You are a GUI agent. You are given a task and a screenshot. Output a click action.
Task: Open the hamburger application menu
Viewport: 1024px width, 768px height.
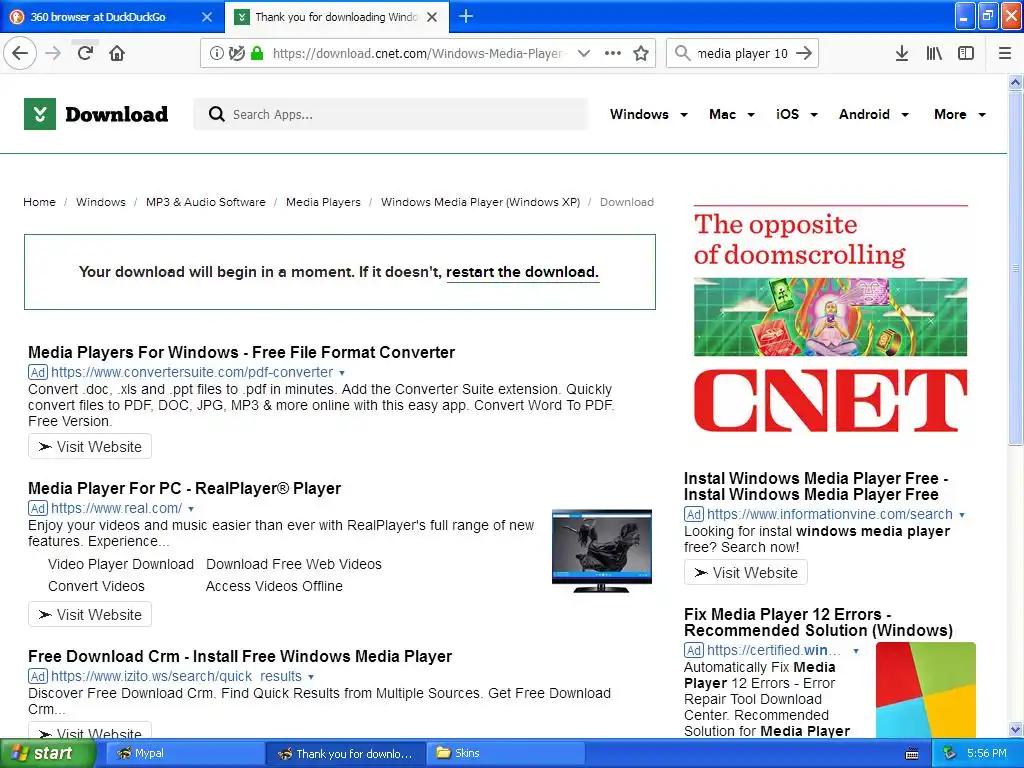1005,54
